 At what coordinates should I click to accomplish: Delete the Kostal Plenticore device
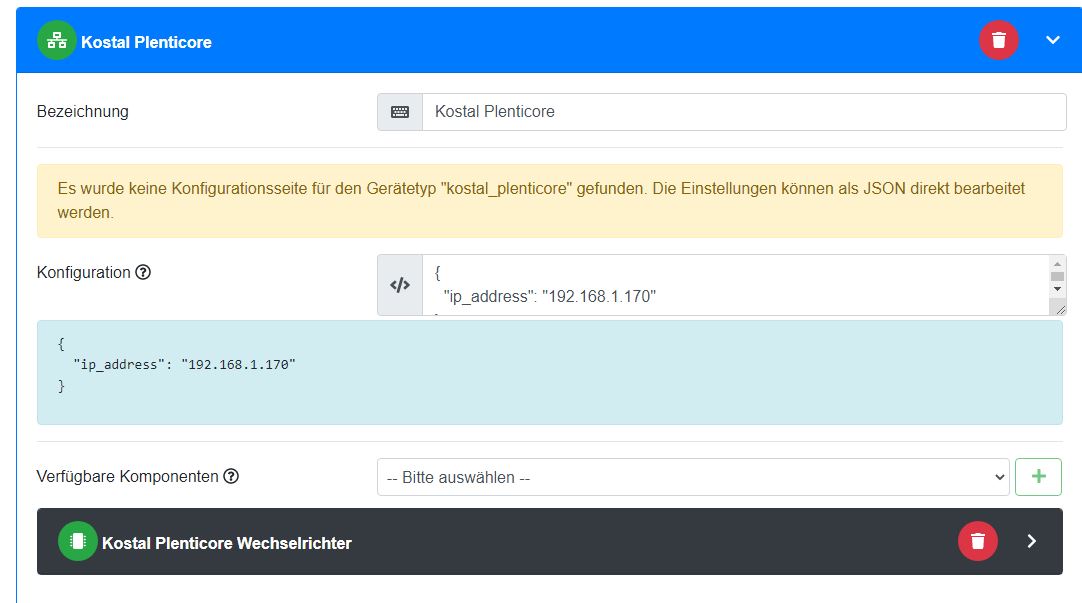click(x=999, y=40)
